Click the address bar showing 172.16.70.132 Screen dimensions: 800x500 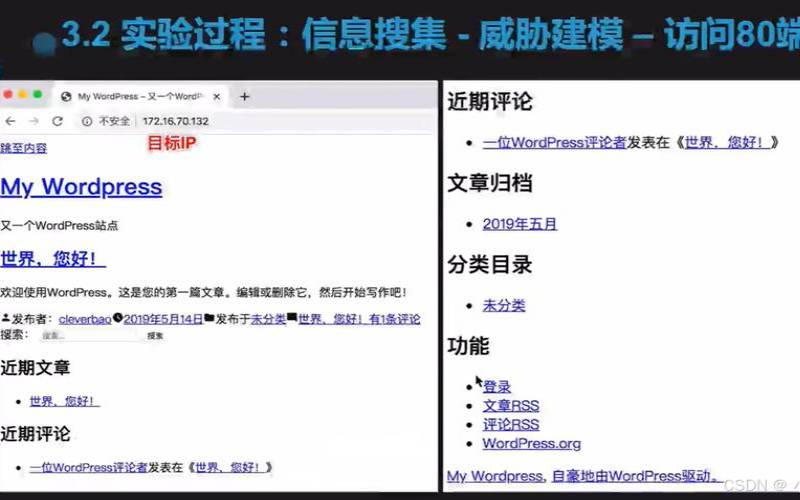(176, 121)
